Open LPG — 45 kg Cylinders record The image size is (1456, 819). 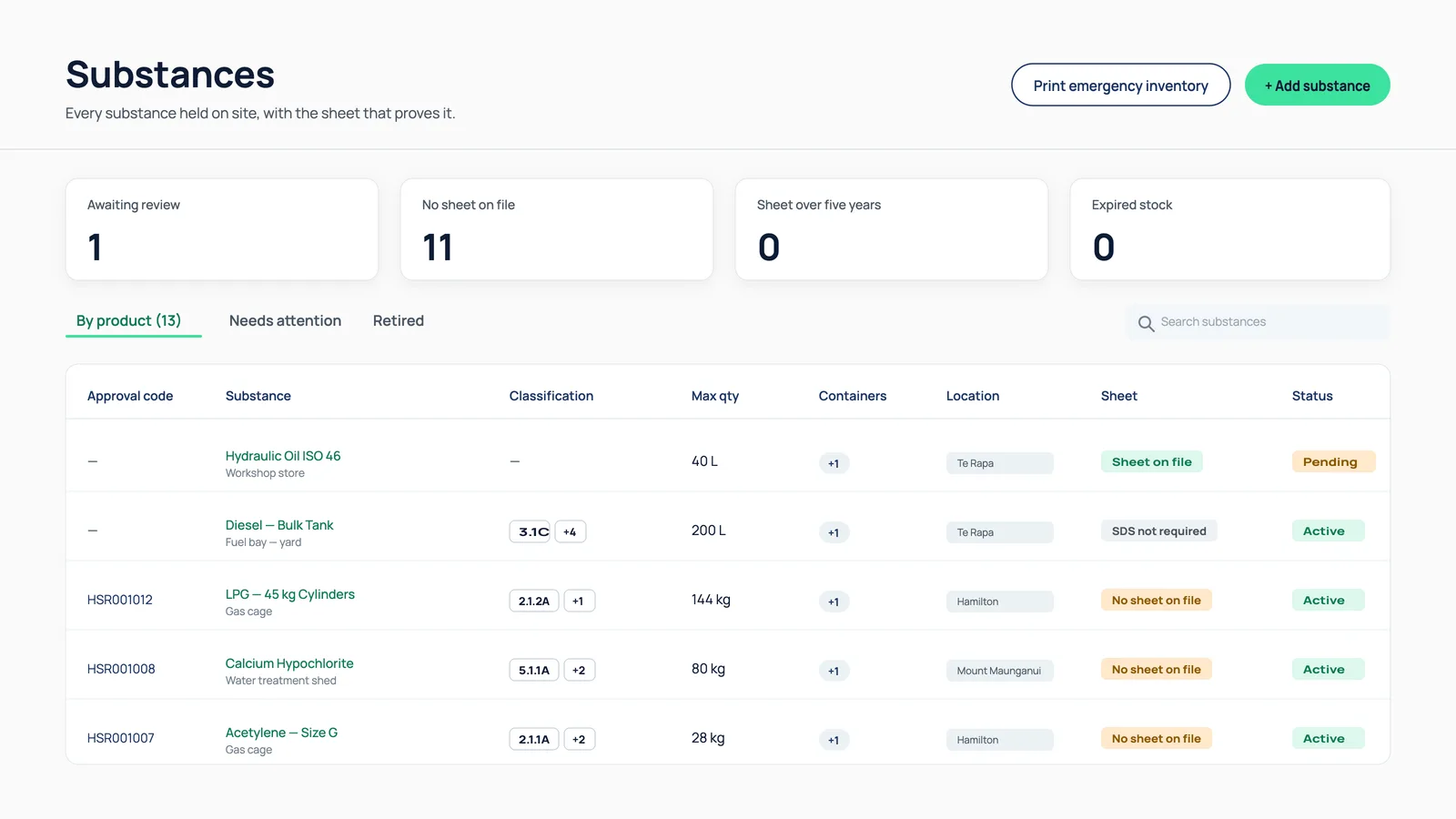pyautogui.click(x=290, y=594)
